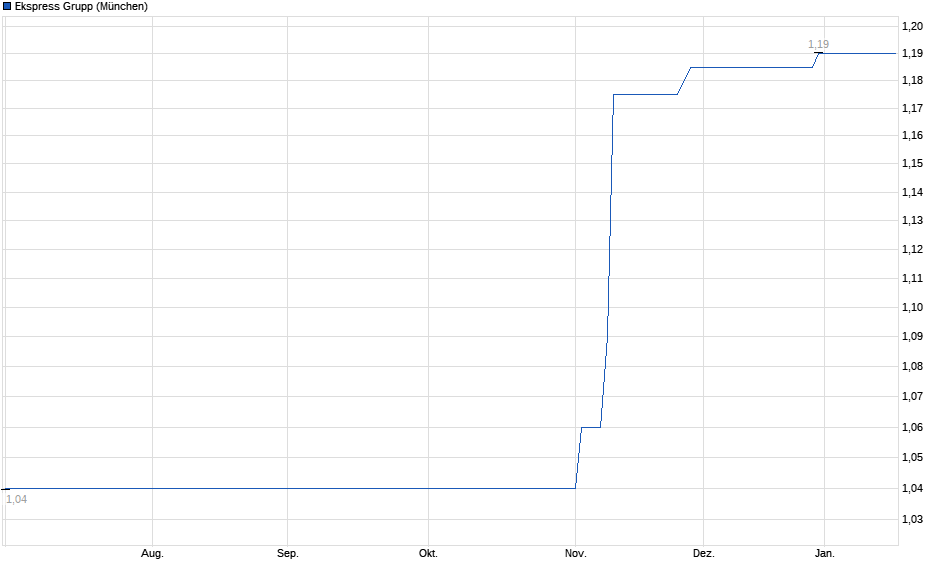Expand the Nov. time axis section
The image size is (940, 579).
point(575,551)
